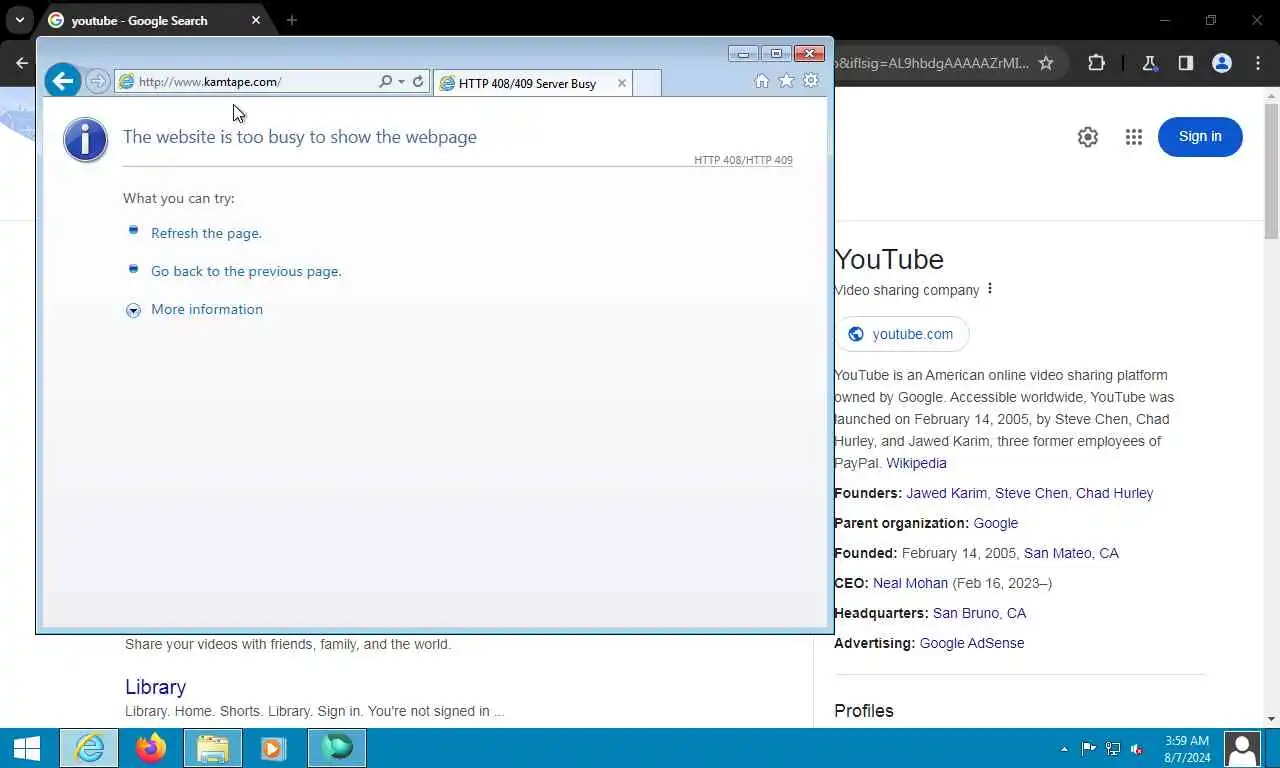1280x768 pixels.
Task: Open Chrome tab search dropdown arrow
Action: point(19,20)
